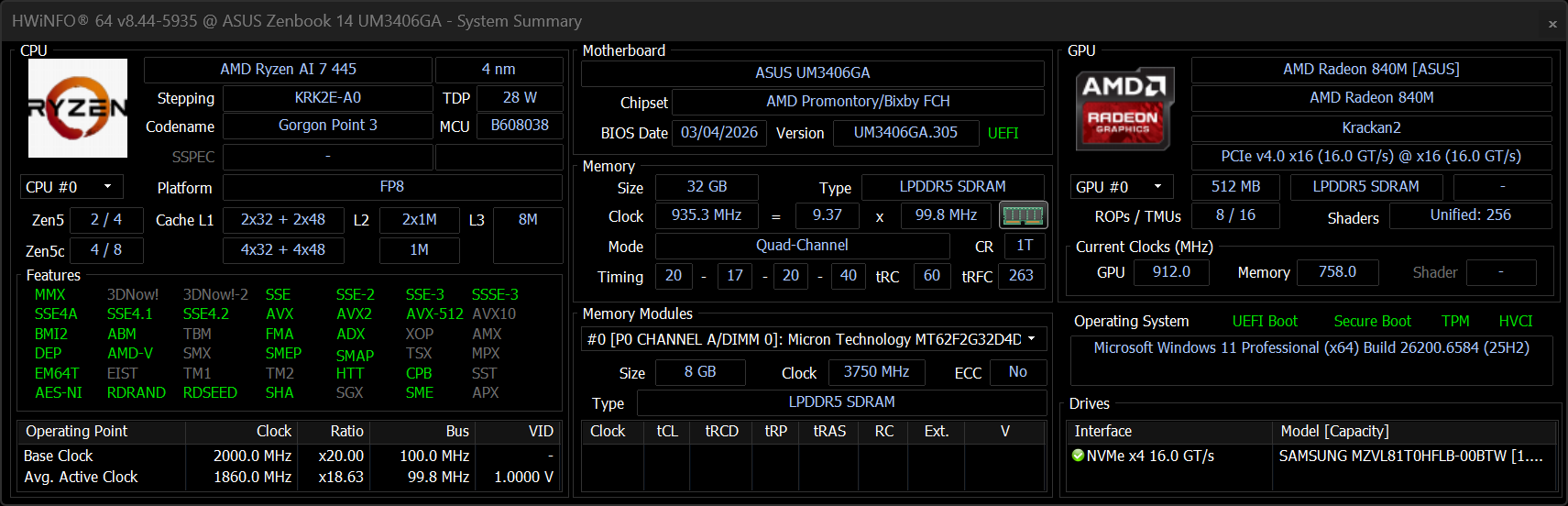1568x506 pixels.
Task: Click the TPM status label
Action: (x=1455, y=322)
